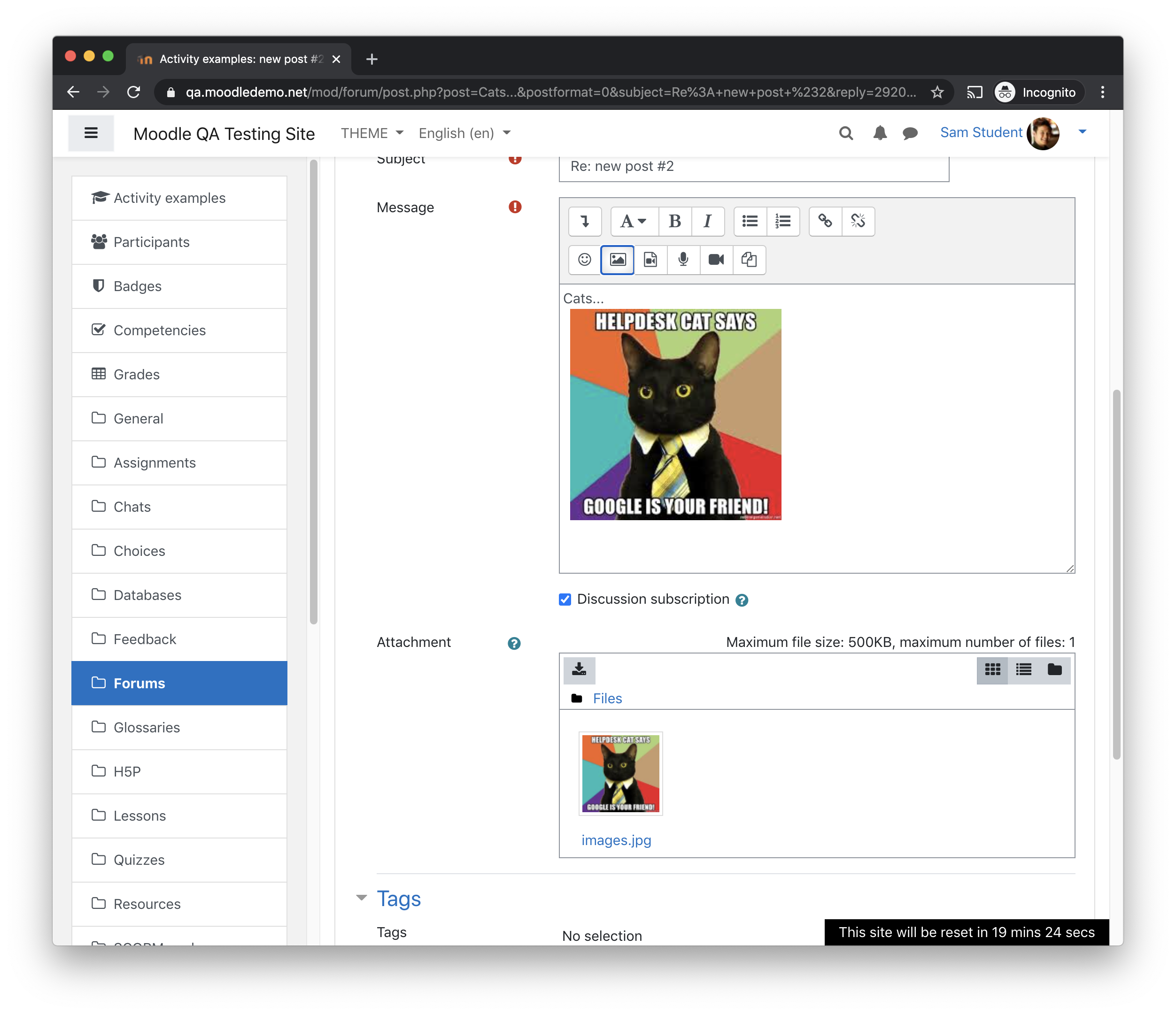Open Sam Student profile link

[981, 133]
